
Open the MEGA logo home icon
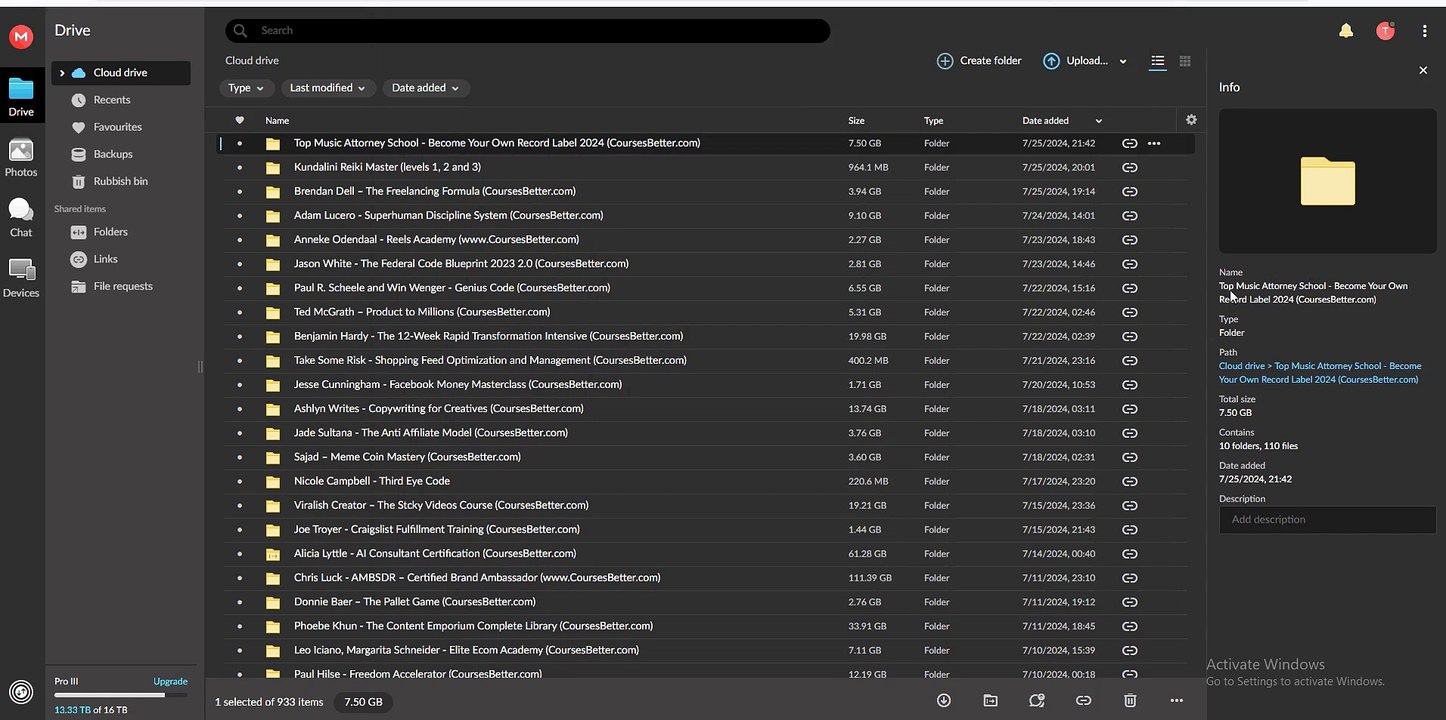(x=21, y=37)
